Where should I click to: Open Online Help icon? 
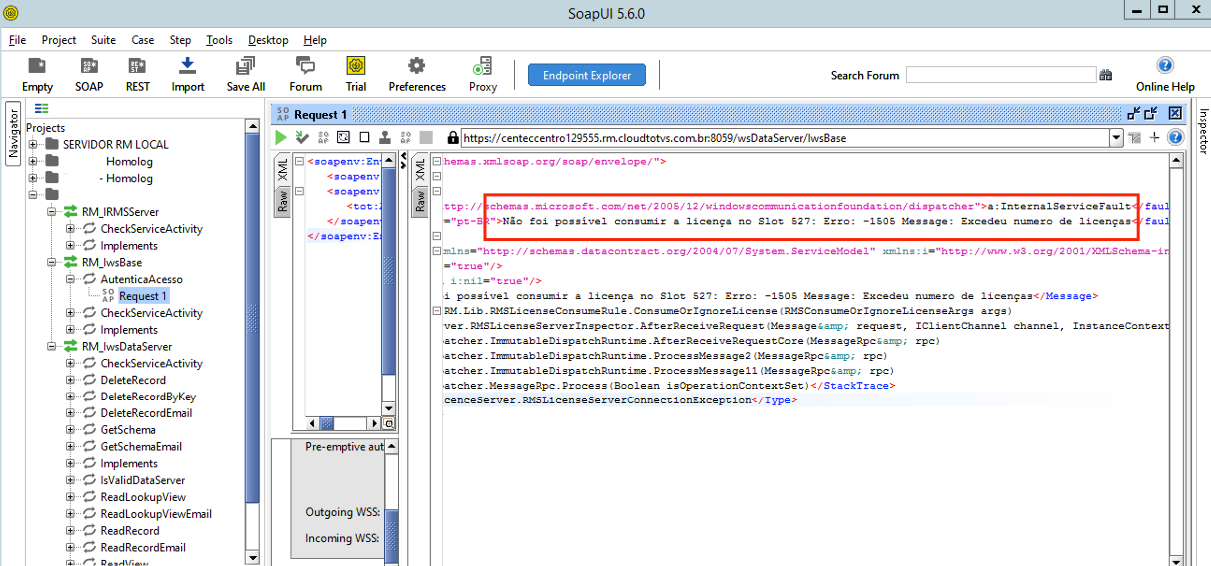[1165, 65]
